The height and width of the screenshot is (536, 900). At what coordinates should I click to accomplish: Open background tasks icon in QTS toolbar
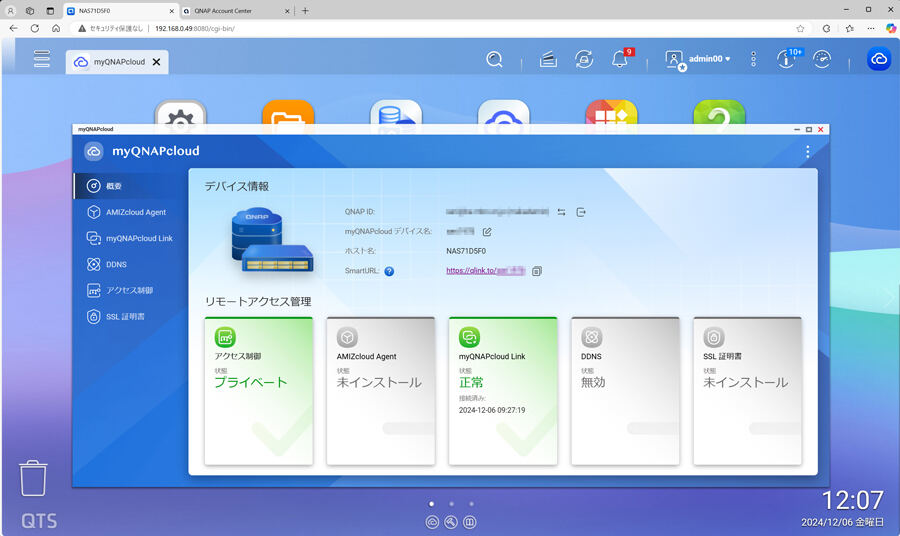pos(548,59)
